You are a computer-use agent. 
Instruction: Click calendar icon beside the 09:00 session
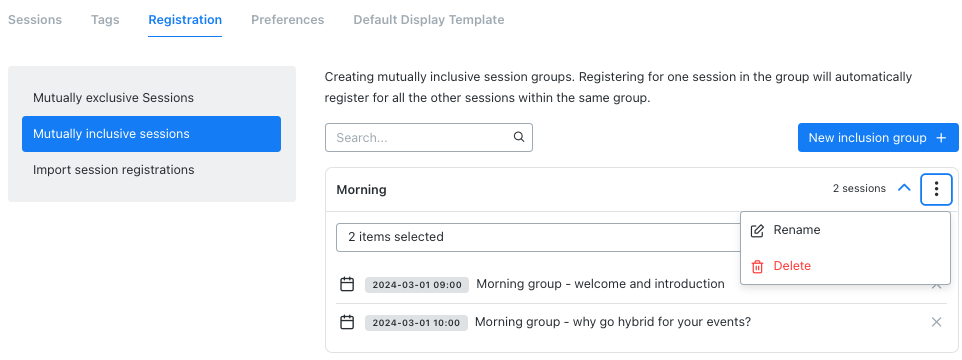click(x=347, y=285)
